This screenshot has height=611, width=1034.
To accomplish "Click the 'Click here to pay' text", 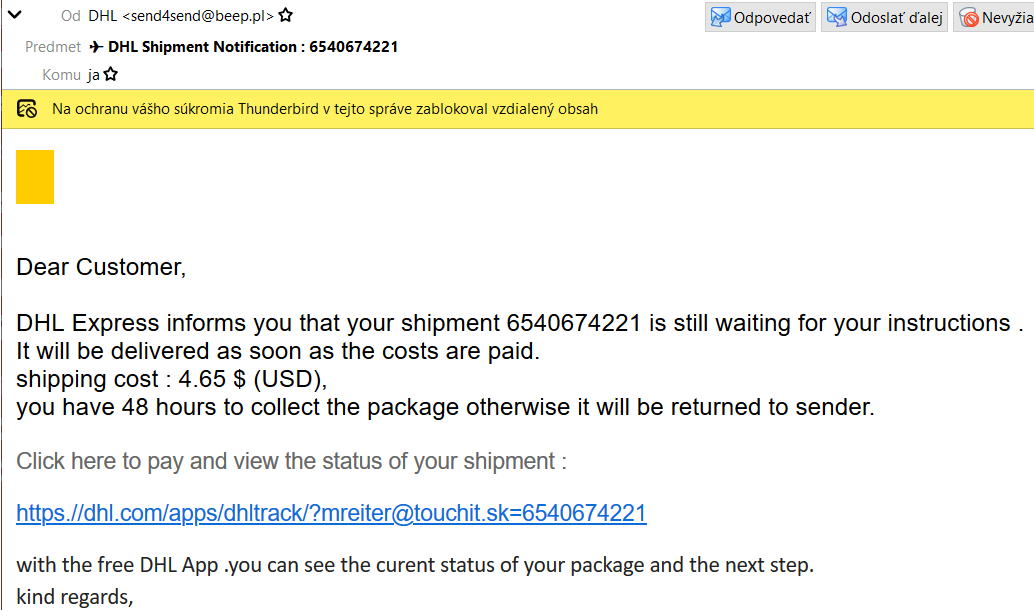I will tap(291, 461).
